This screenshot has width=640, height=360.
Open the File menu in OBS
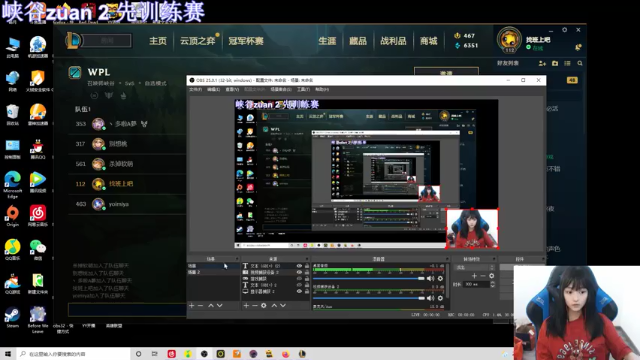pos(196,89)
